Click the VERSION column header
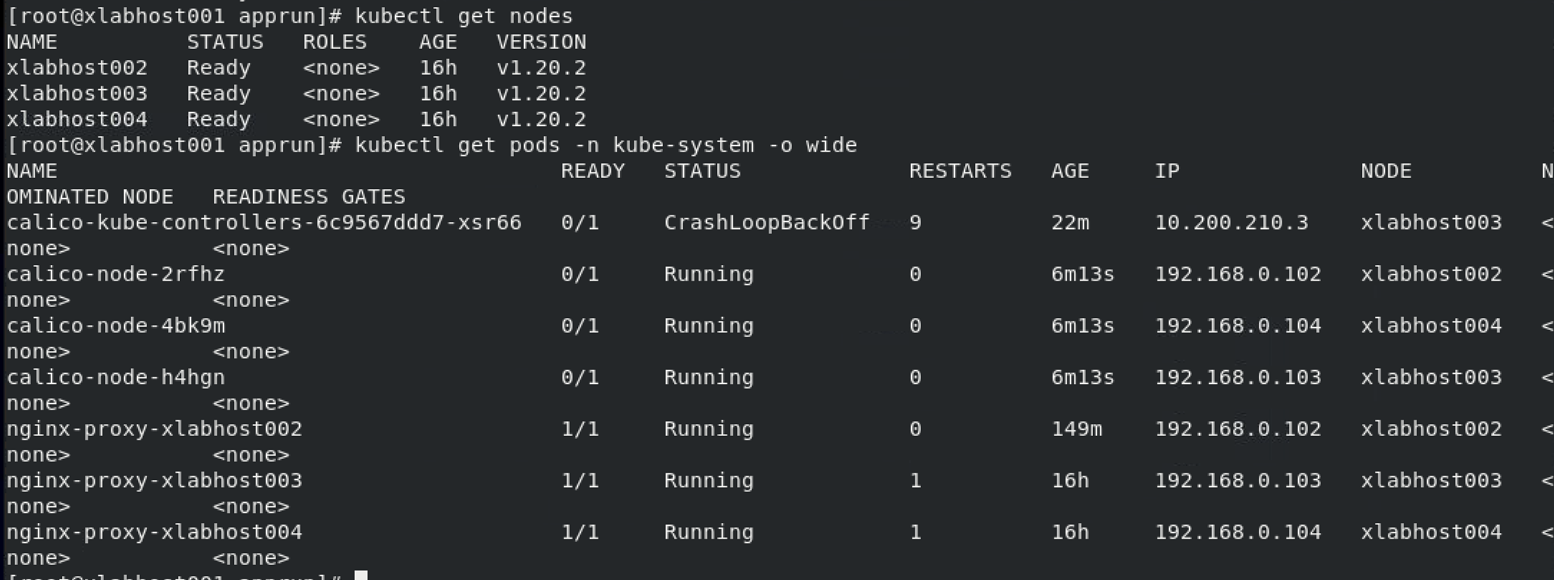Screen dimensions: 1554x580 click(x=541, y=42)
